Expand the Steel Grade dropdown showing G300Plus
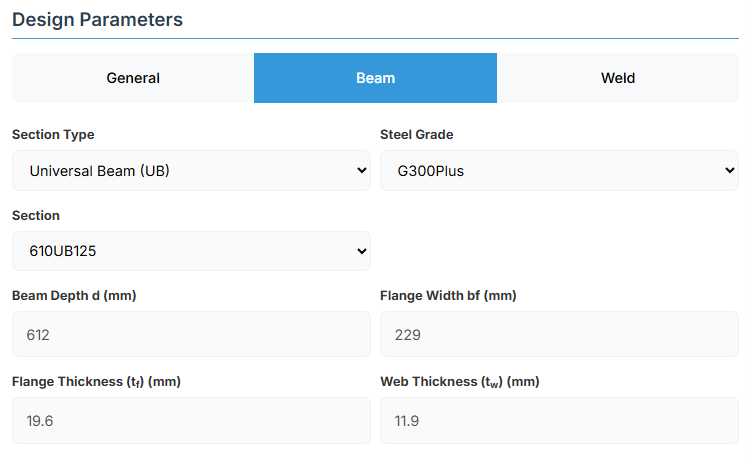752x459 pixels. click(558, 171)
